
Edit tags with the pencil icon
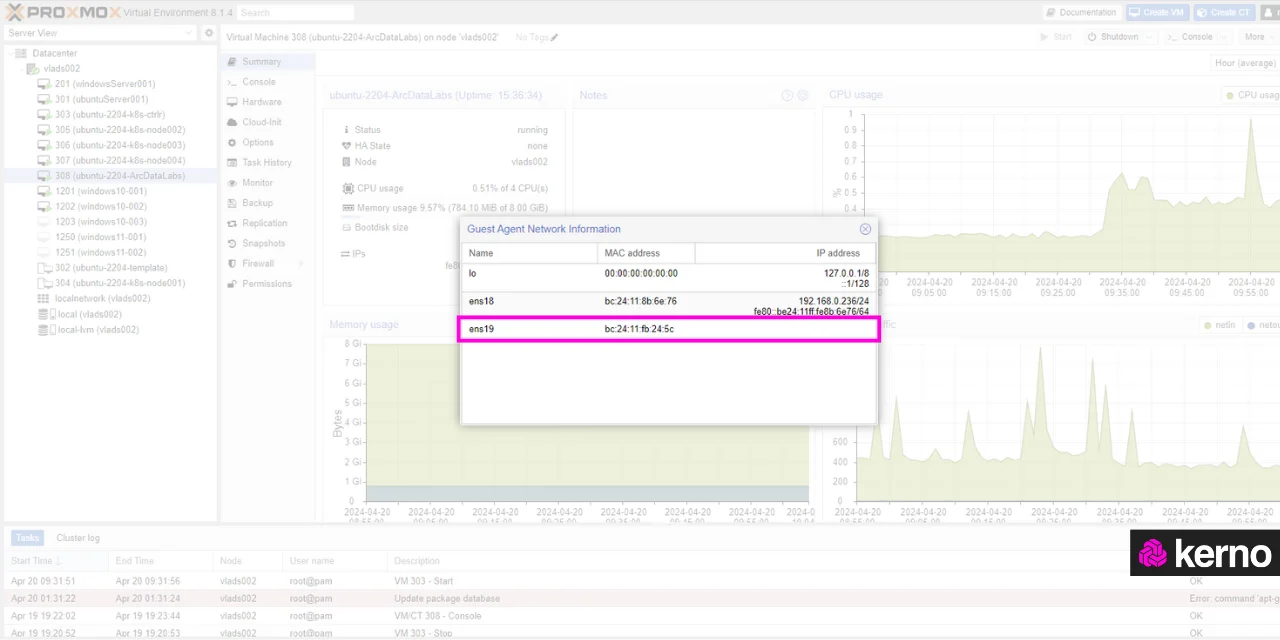(555, 37)
